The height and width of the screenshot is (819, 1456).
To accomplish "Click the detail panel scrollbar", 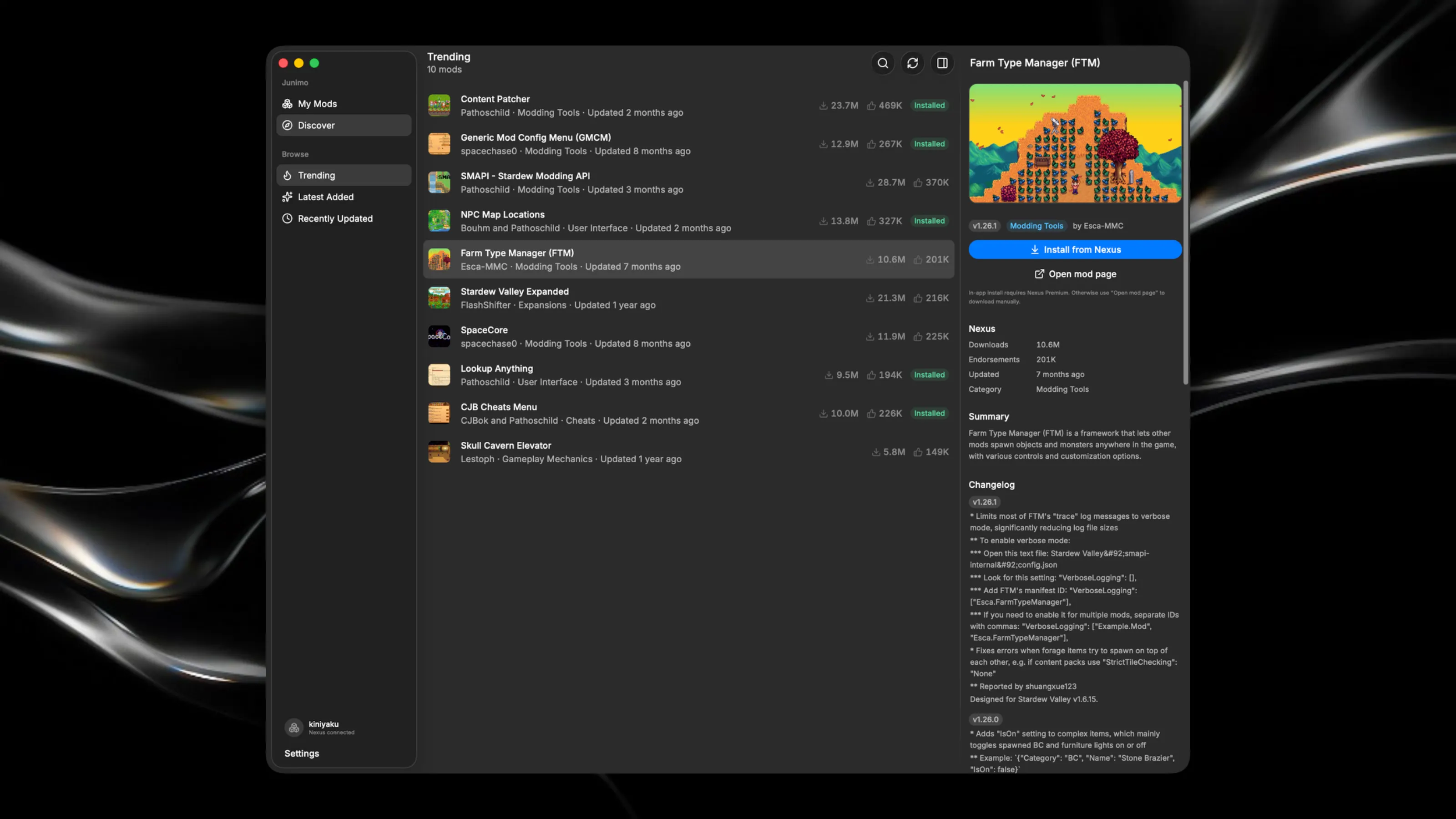I will [x=1185, y=233].
